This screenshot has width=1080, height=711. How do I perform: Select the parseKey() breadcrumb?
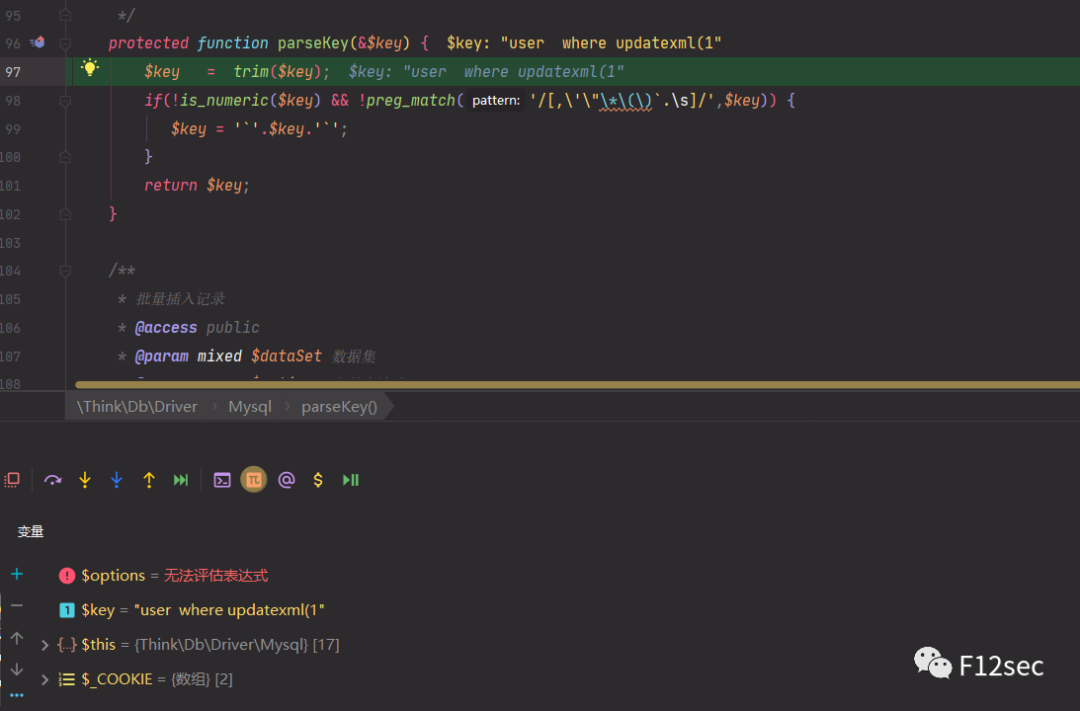click(339, 406)
